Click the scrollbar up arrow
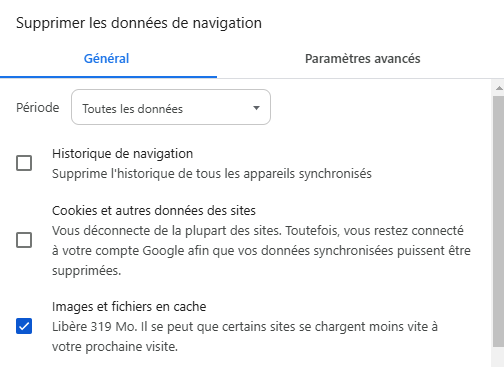Image resolution: width=504 pixels, height=367 pixels. tap(499, 88)
